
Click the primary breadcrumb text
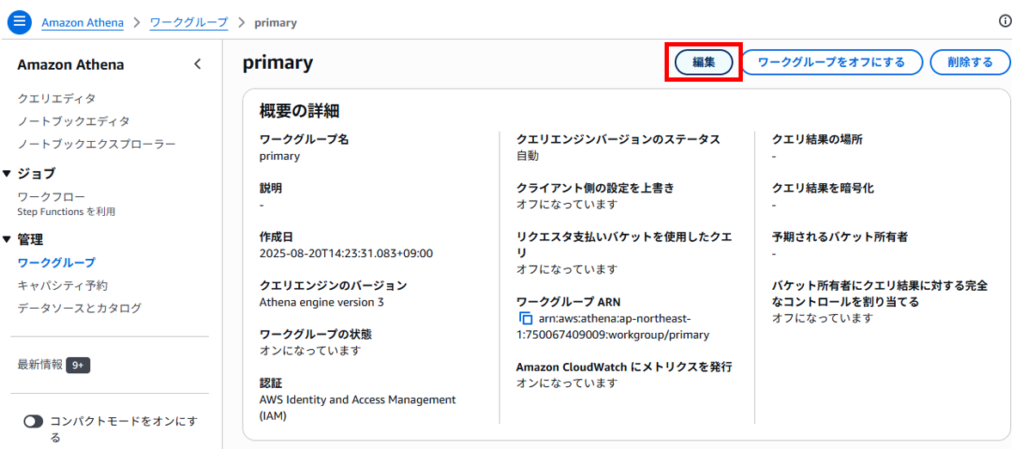[x=276, y=23]
